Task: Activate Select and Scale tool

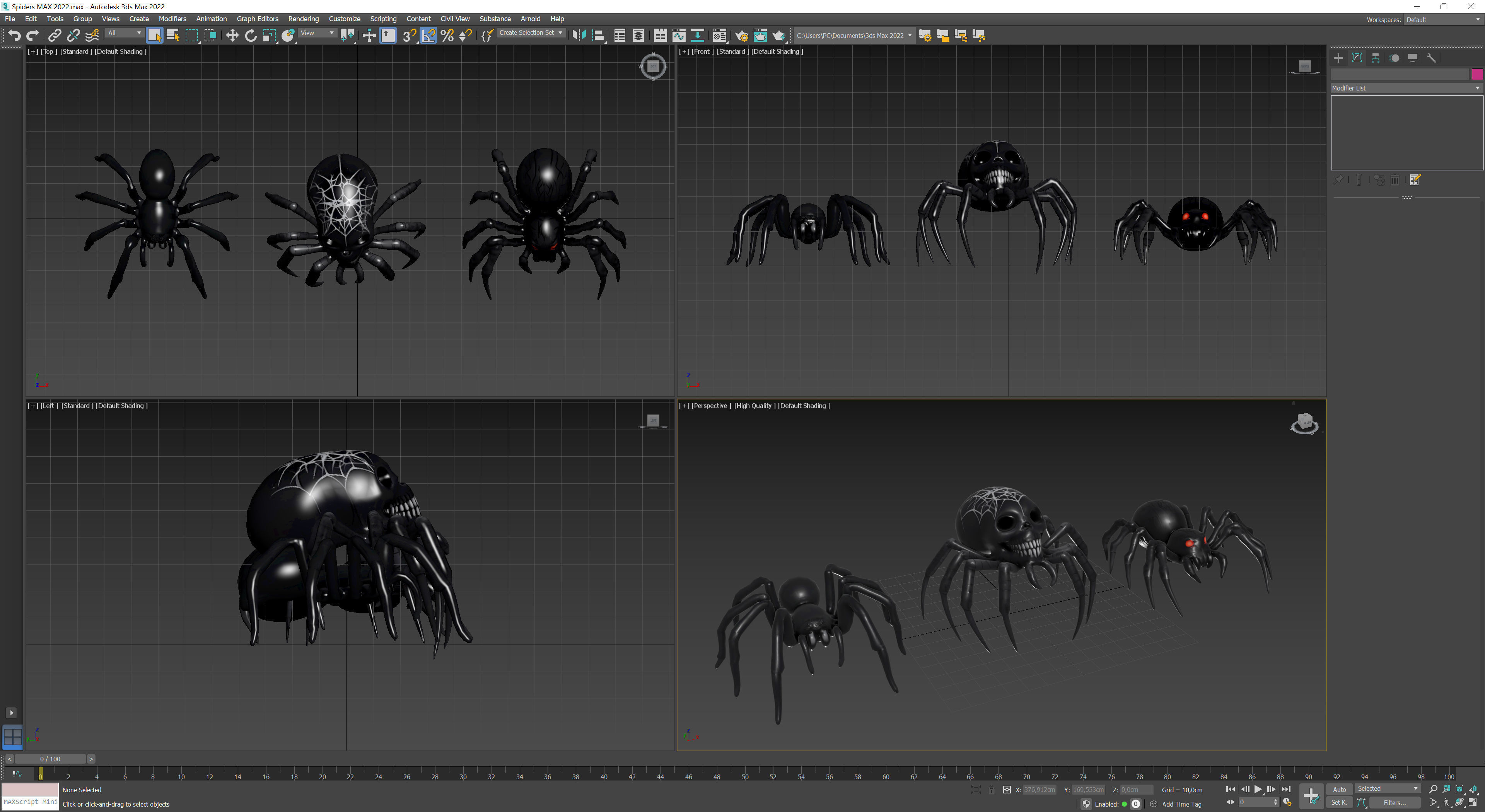Action: click(x=269, y=36)
